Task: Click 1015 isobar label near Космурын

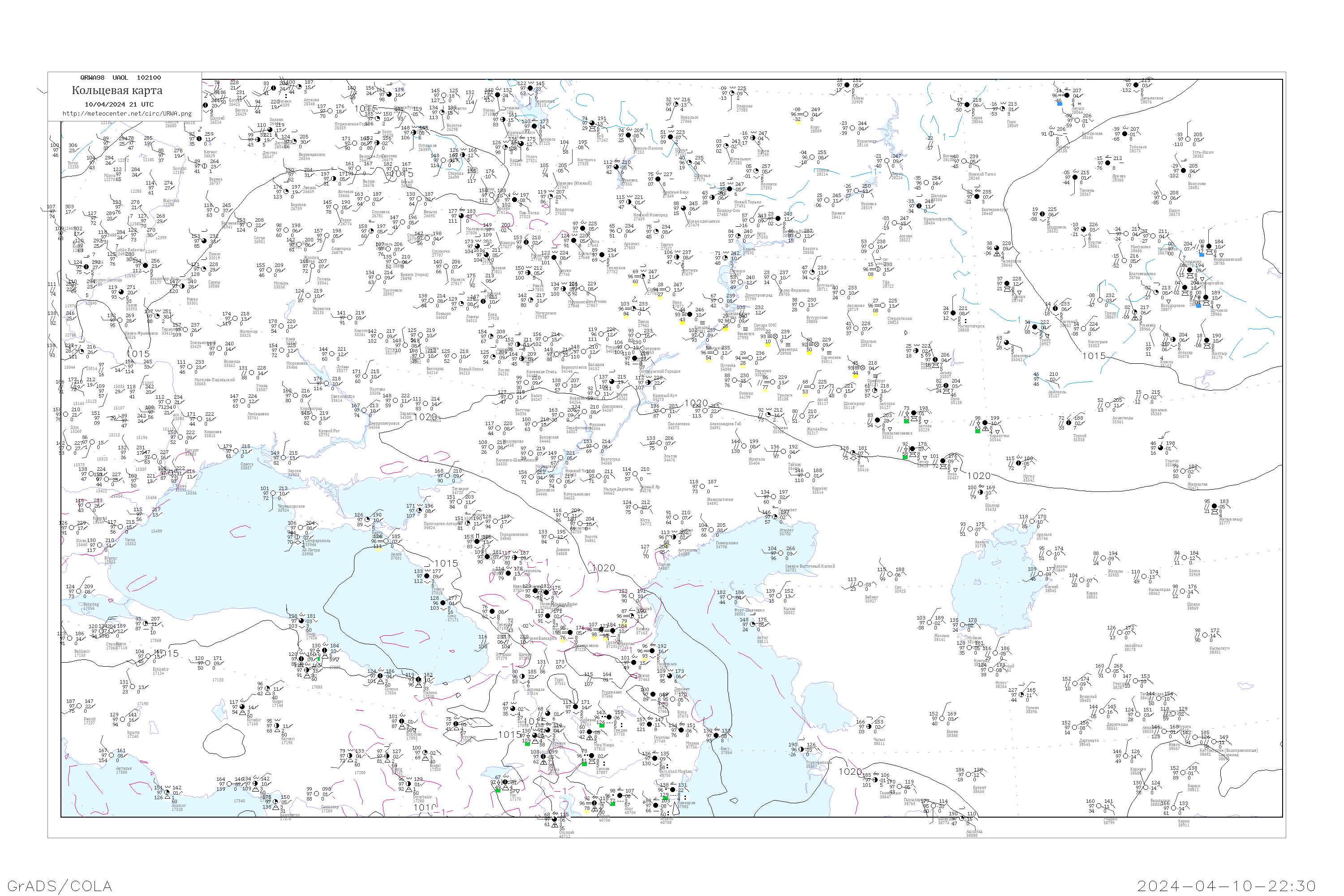Action: click(1094, 355)
